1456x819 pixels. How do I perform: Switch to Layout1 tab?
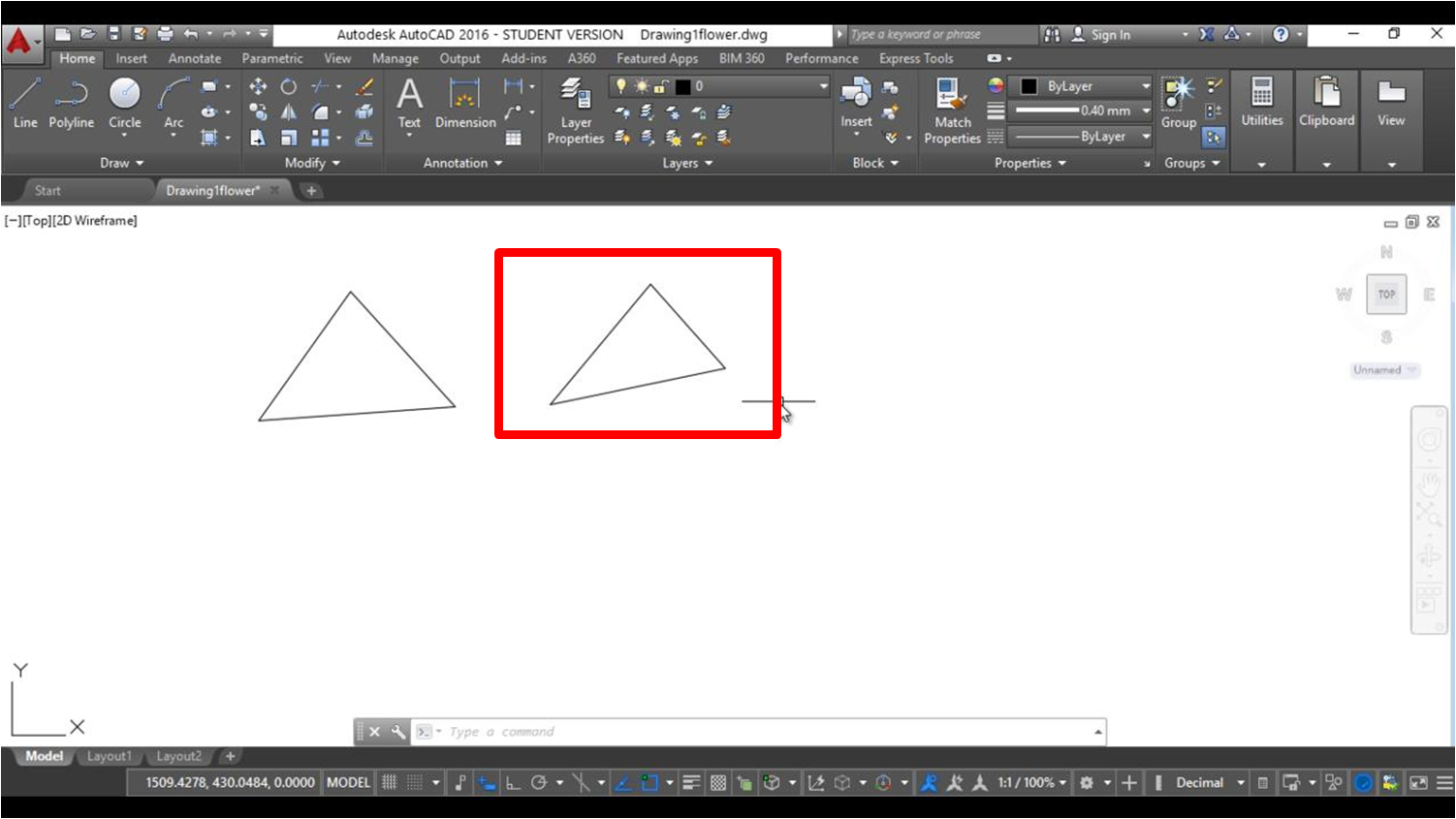pyautogui.click(x=109, y=756)
